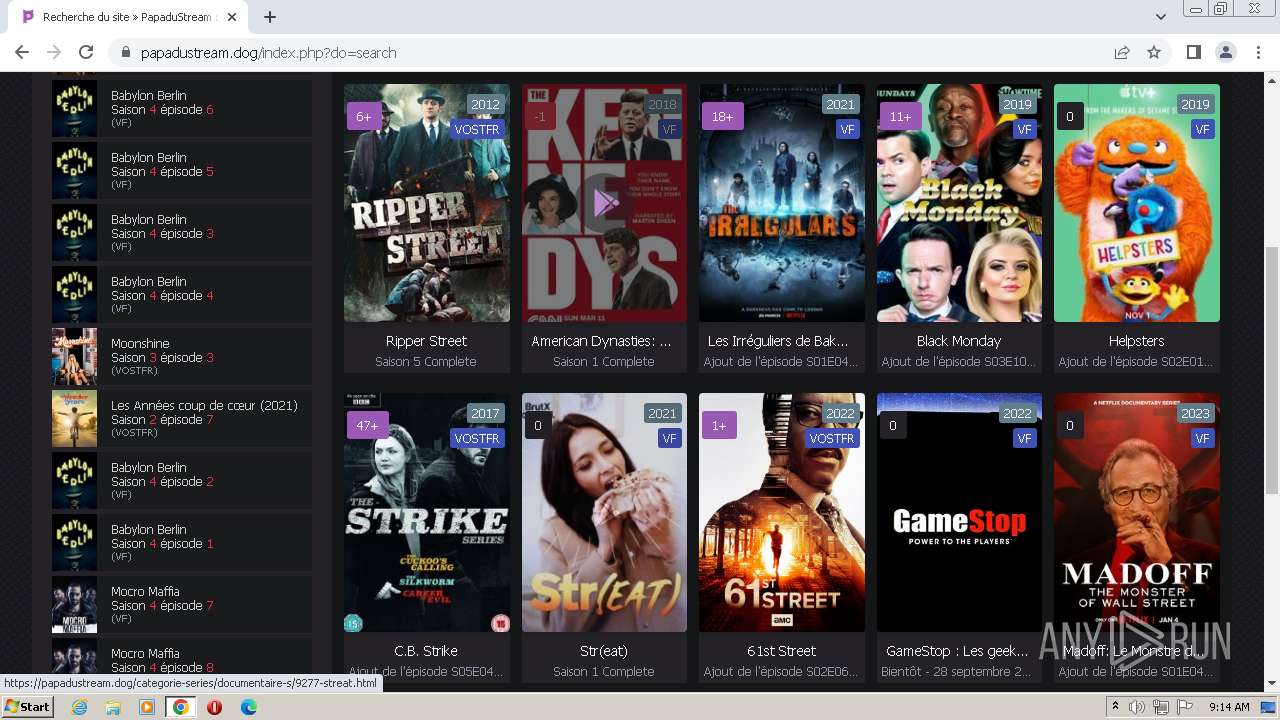Open the 61st Street poster
The image size is (1280, 720).
(781, 512)
